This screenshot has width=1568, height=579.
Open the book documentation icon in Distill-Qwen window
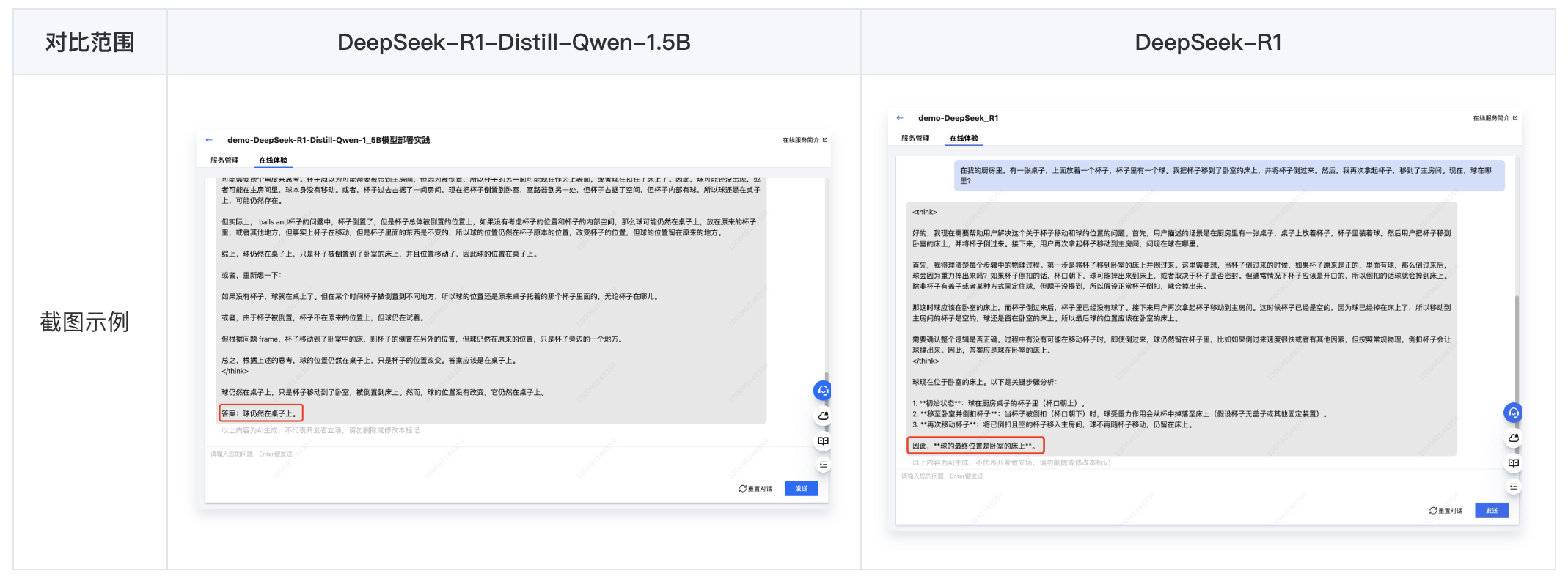823,441
